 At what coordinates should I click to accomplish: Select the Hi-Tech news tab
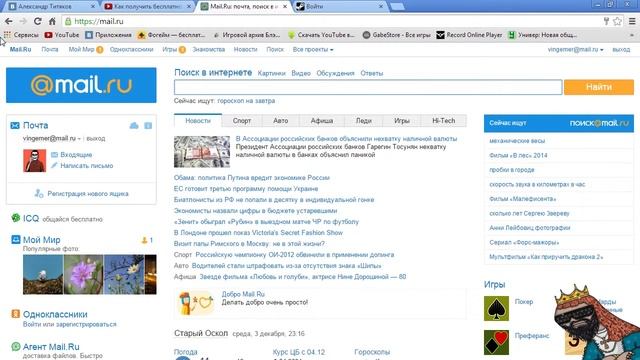pos(443,121)
